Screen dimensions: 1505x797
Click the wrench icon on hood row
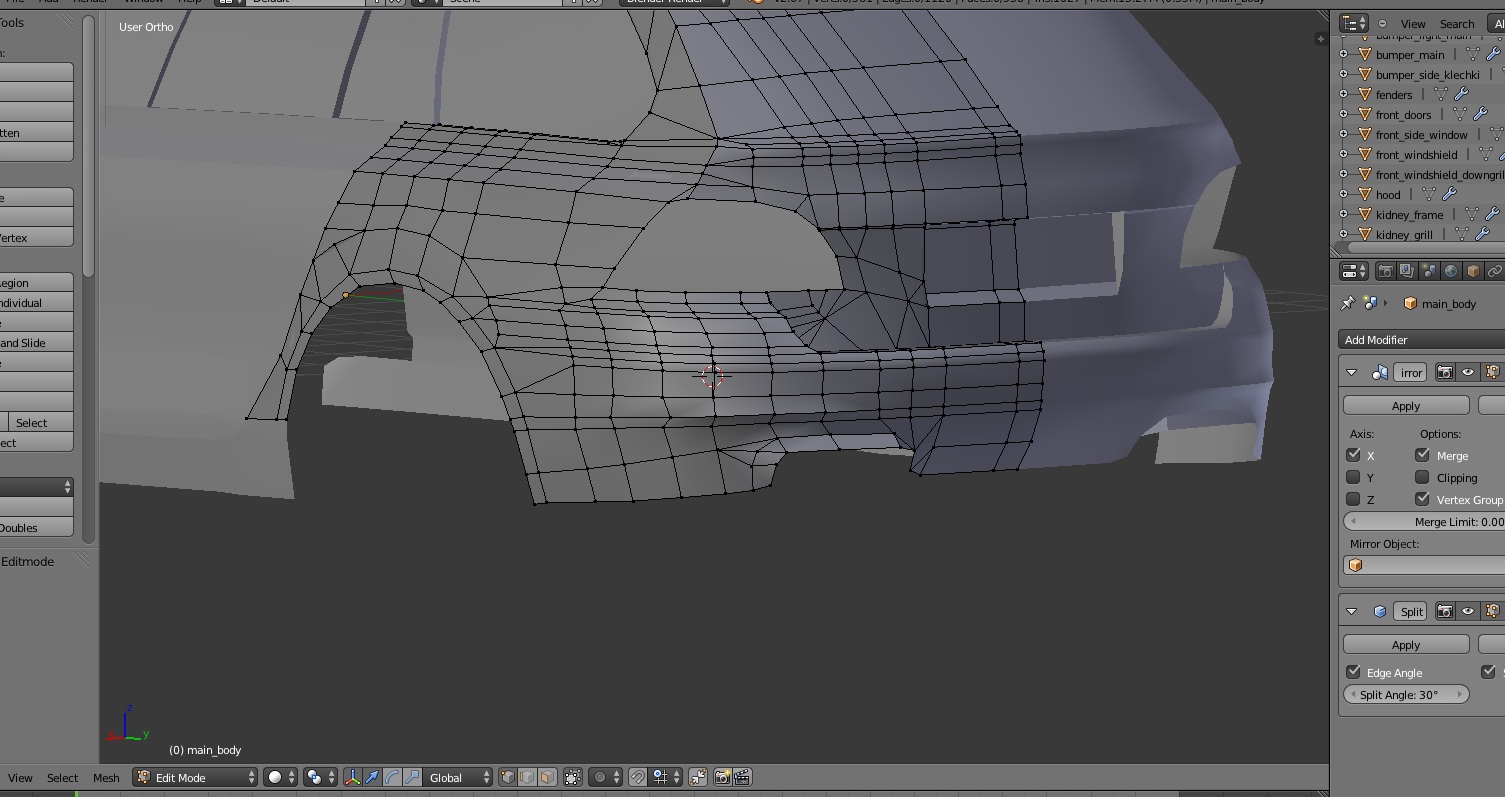(1449, 194)
